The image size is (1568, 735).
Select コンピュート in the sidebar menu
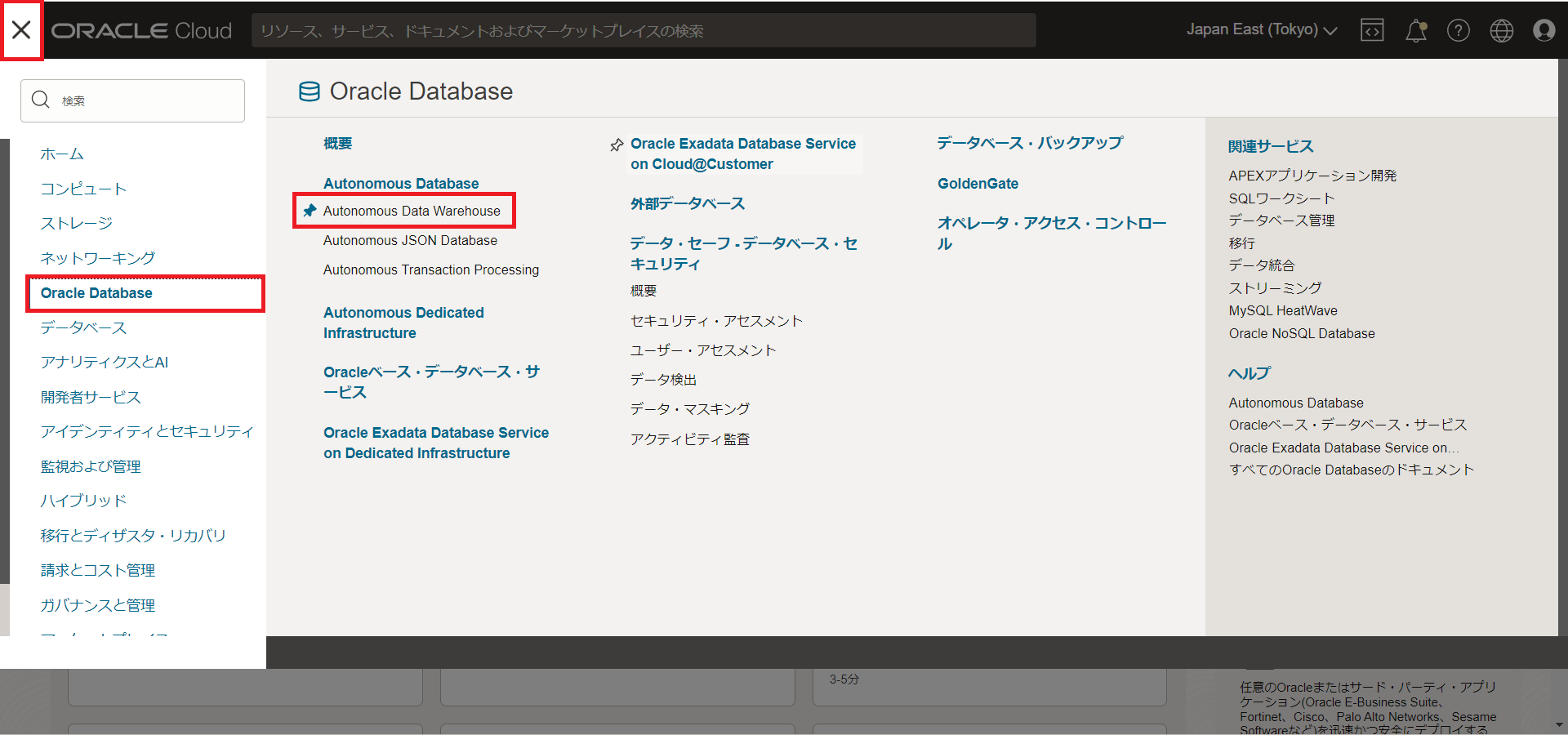pos(83,188)
